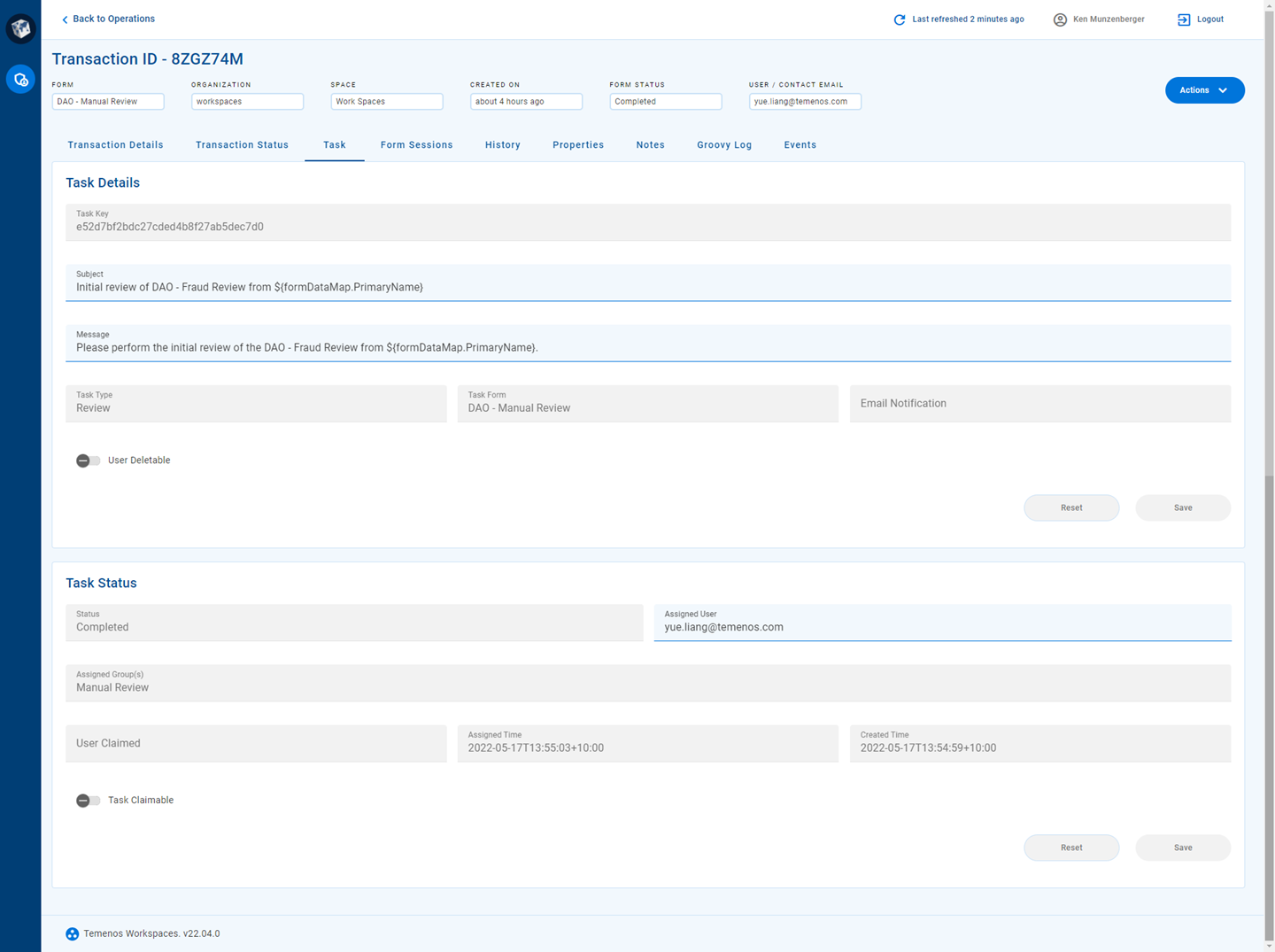Open the operations icon in left sidebar

point(20,80)
